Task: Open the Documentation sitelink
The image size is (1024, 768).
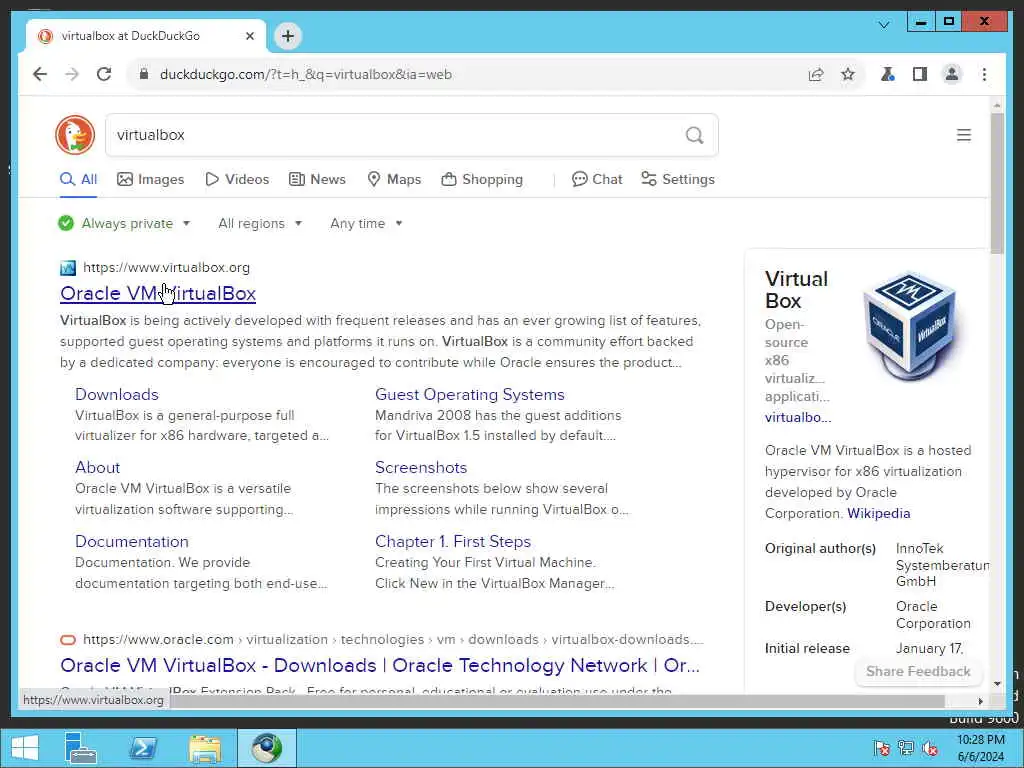Action: click(132, 541)
